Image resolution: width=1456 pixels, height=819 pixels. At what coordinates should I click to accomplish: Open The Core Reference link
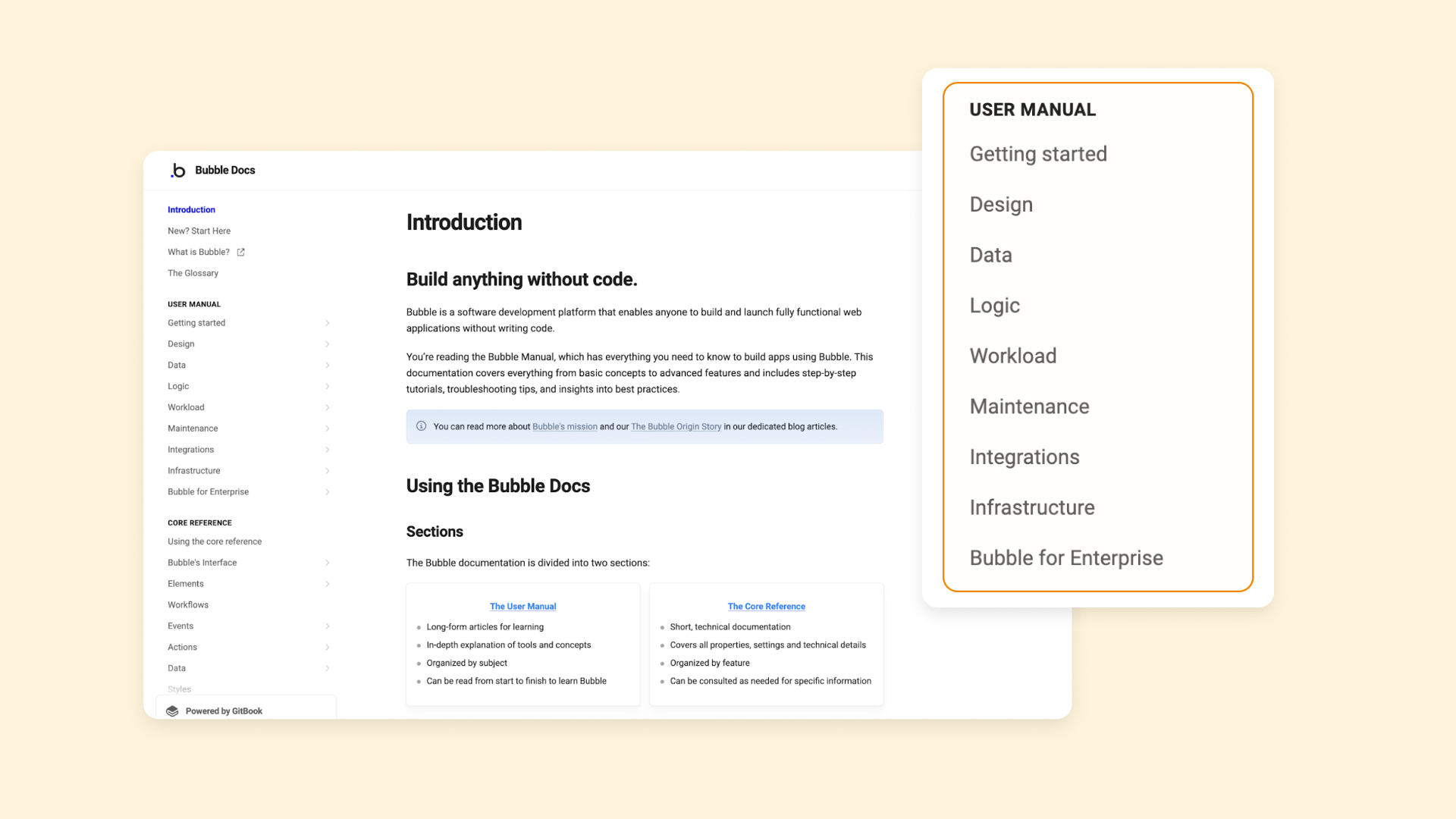[766, 606]
